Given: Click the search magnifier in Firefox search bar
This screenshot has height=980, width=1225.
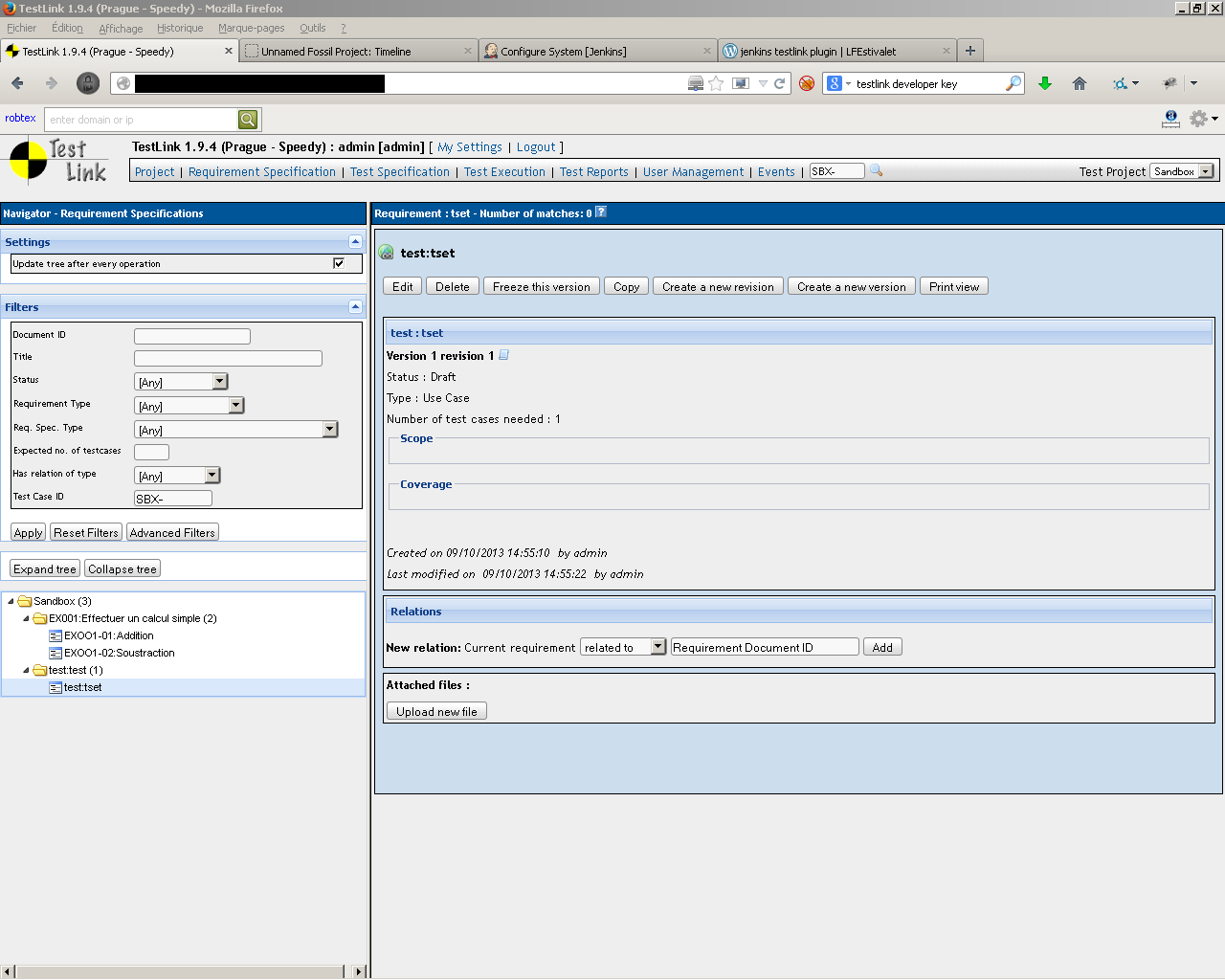Looking at the screenshot, I should (1013, 83).
